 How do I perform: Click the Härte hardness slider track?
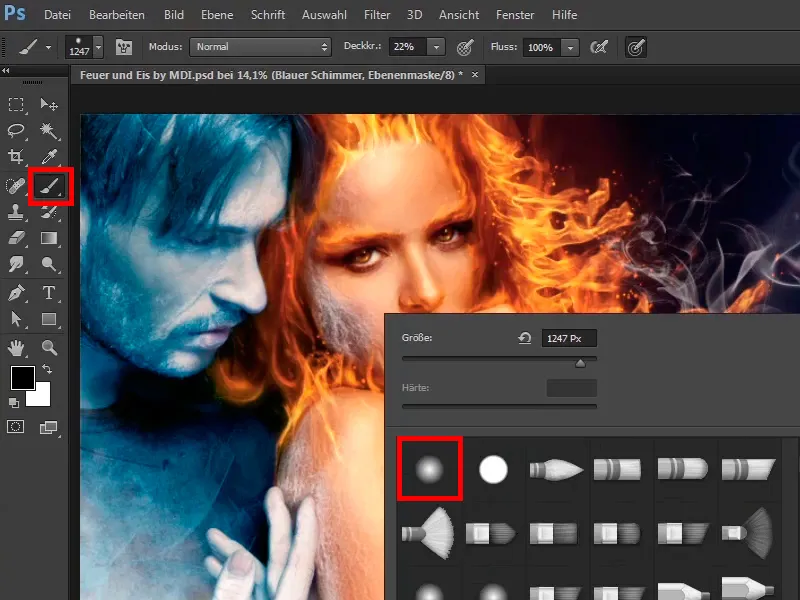499,407
